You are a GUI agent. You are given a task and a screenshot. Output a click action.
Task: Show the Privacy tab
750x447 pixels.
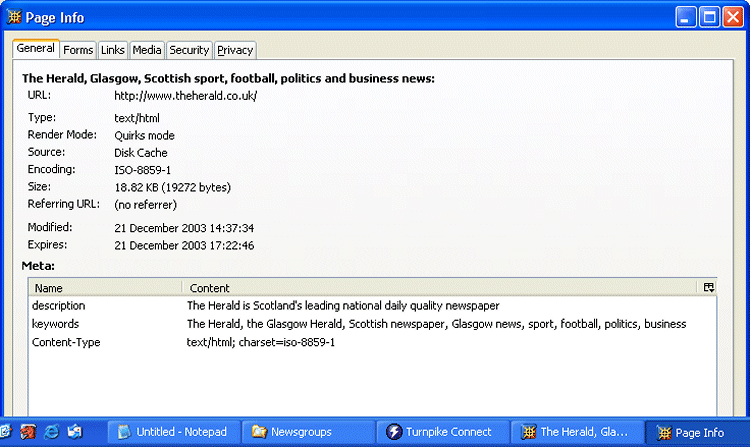[235, 50]
